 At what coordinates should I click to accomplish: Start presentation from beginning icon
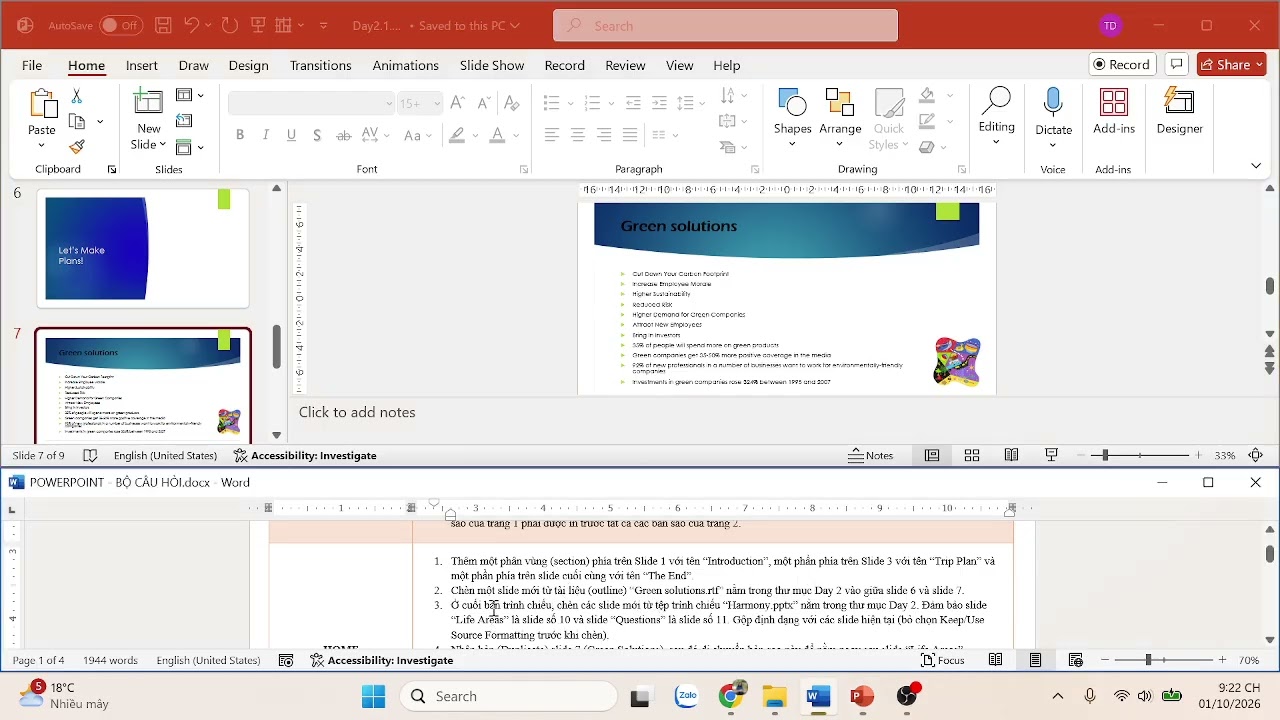(x=258, y=25)
